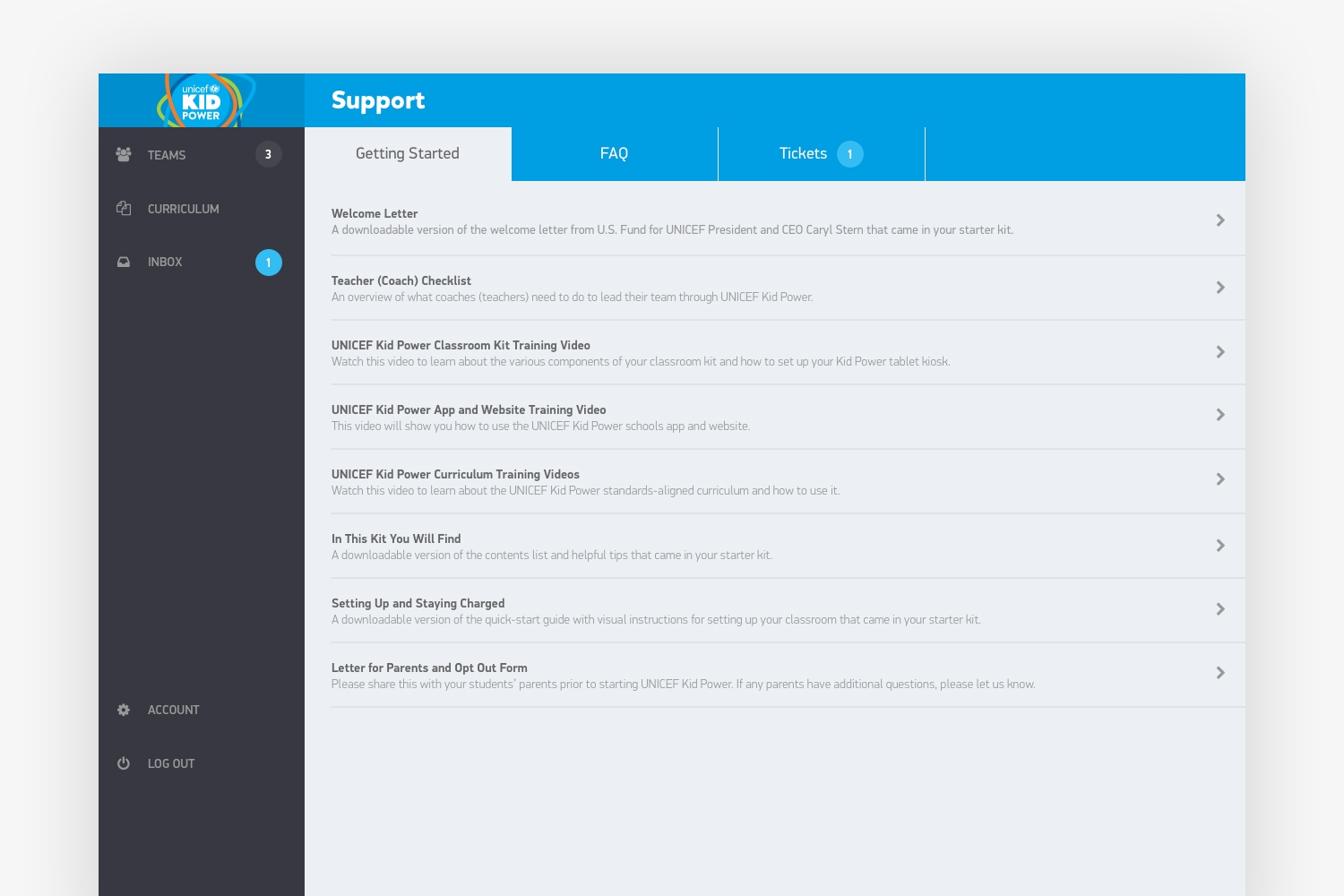Screen dimensions: 1344x896
Task: Go to the Curriculum section label
Action: coord(184,209)
